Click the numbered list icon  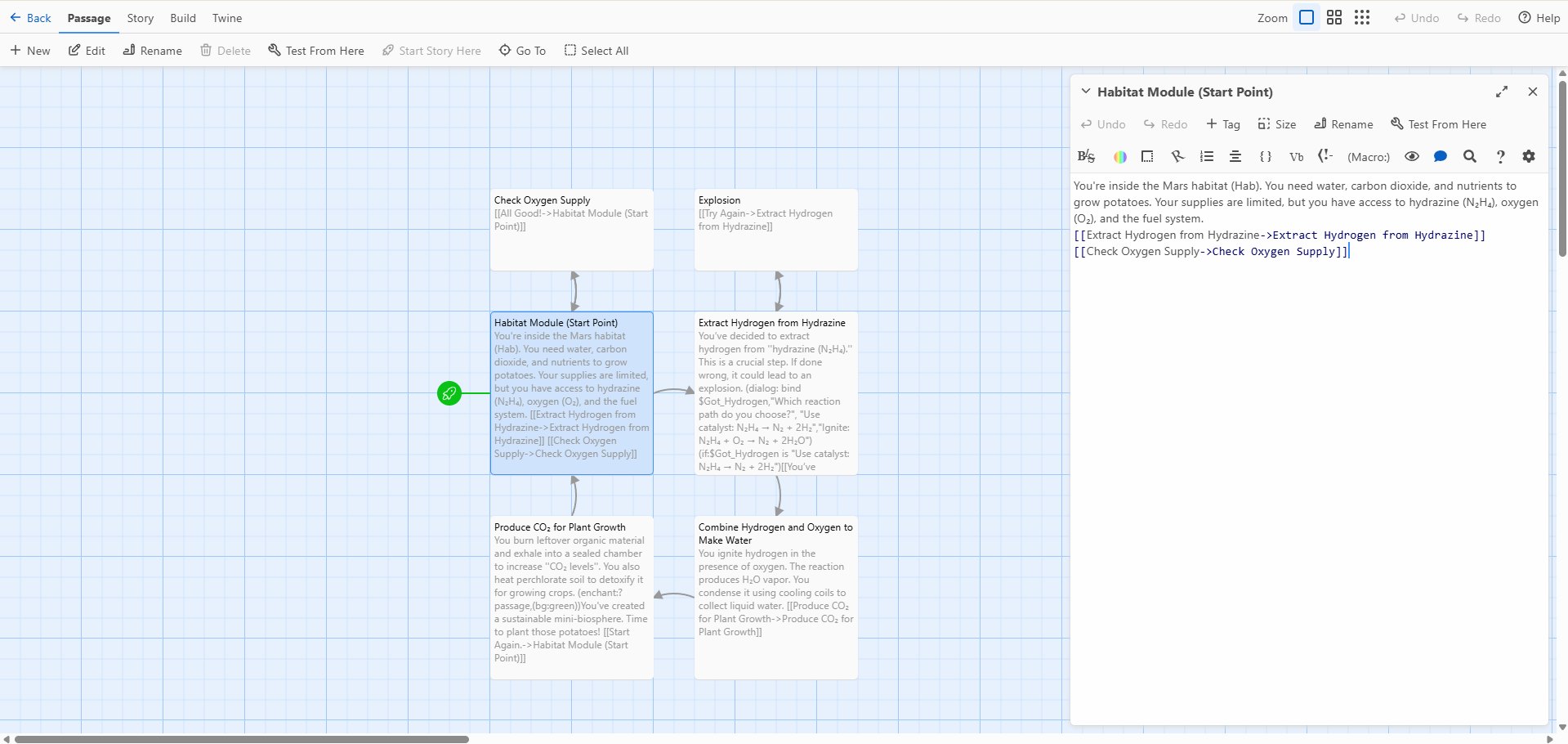[1206, 157]
